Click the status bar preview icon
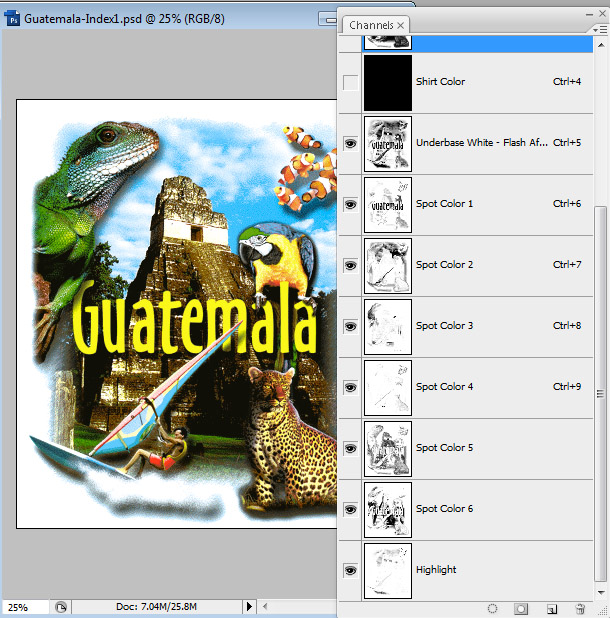 pos(61,607)
